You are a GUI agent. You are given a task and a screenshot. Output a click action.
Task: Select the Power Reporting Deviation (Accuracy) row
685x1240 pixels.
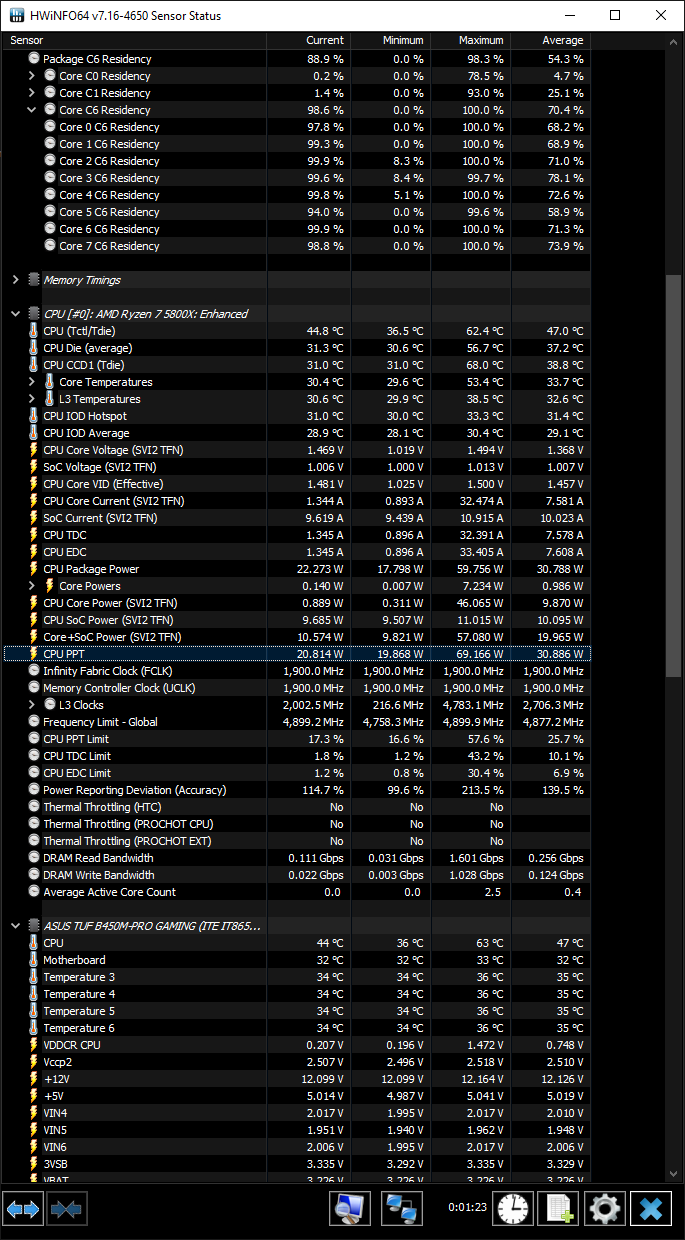pos(297,790)
